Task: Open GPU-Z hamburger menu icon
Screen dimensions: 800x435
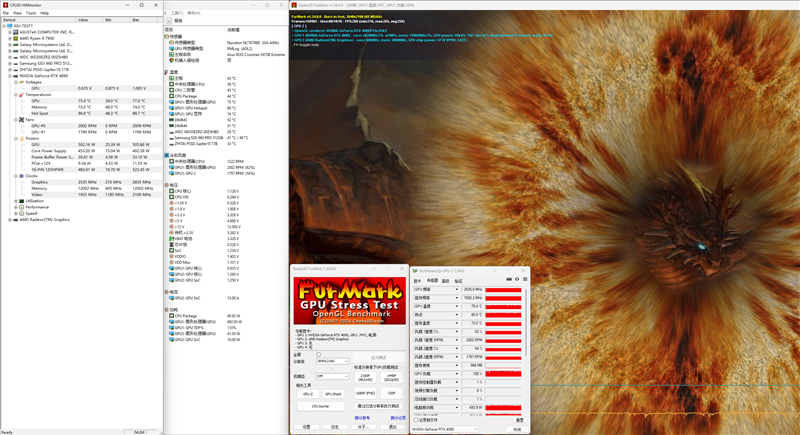Action: (x=525, y=279)
